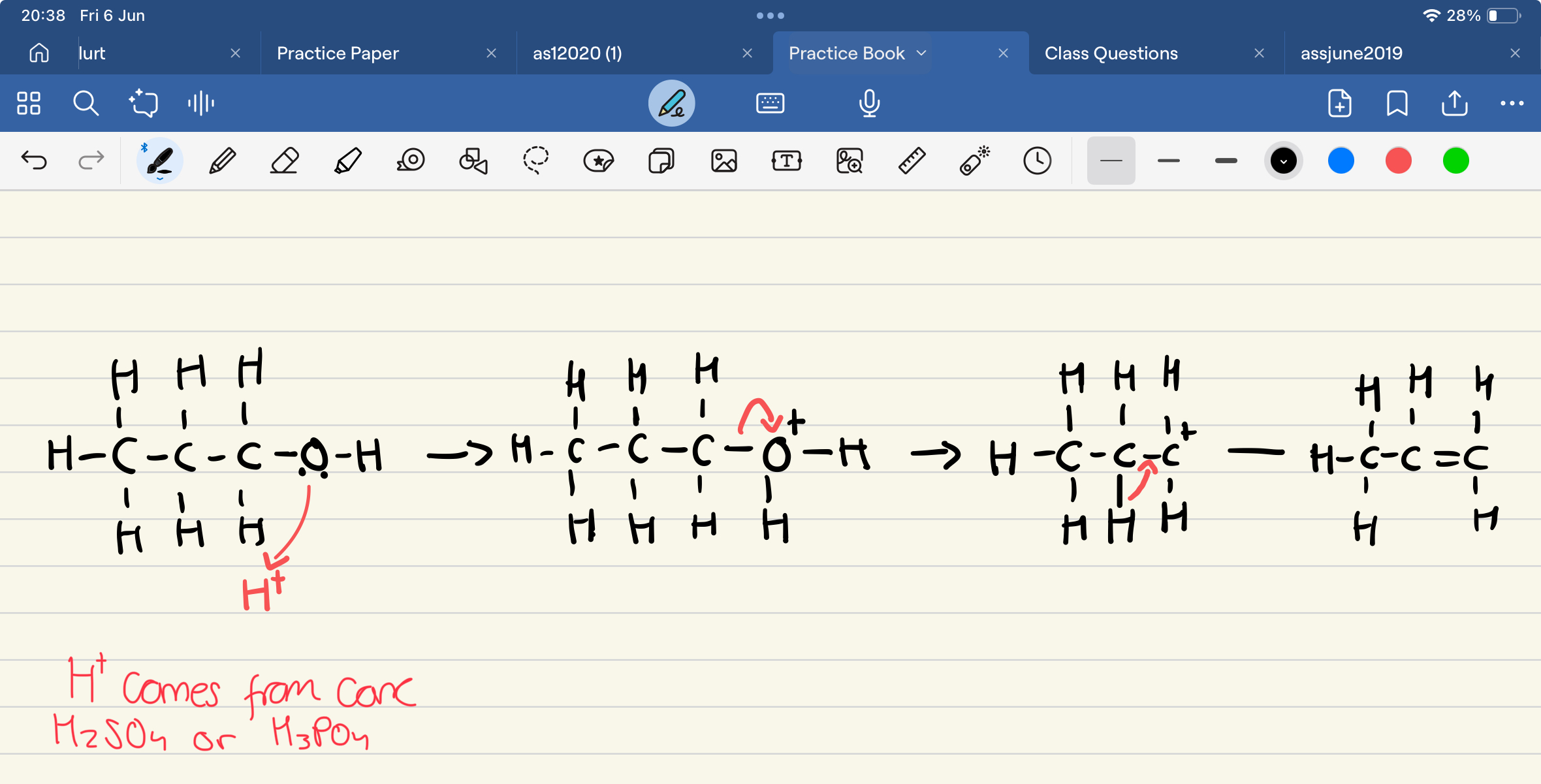Select the ruler tool
1541x784 pixels.
click(912, 161)
